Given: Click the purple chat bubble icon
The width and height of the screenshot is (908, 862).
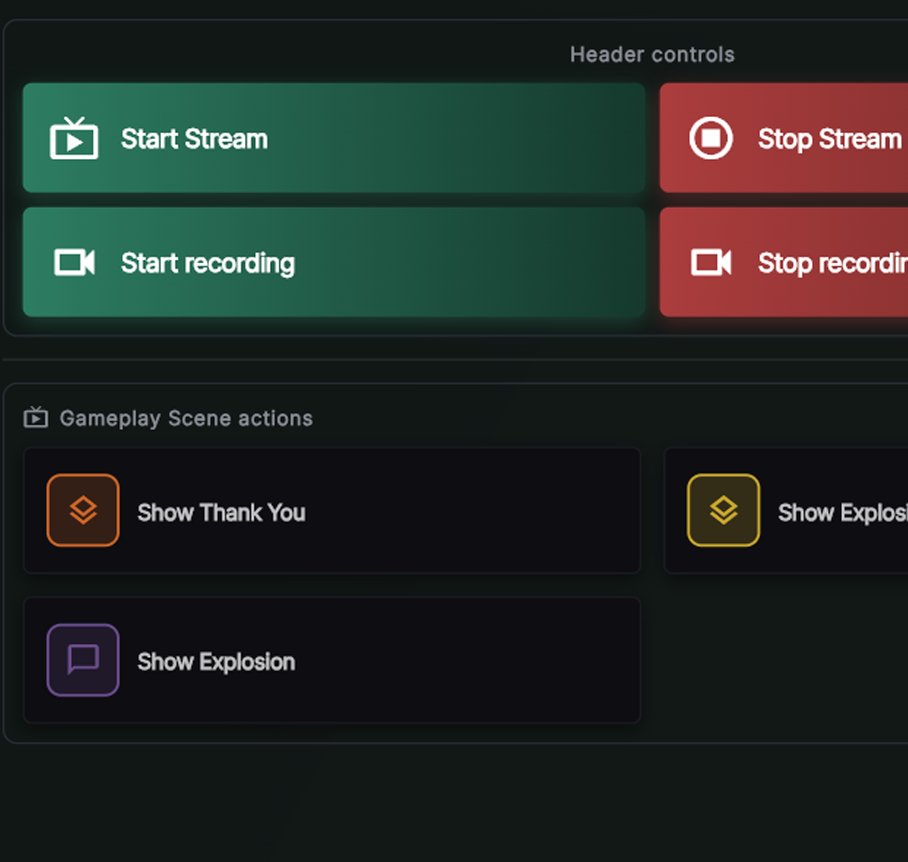Looking at the screenshot, I should coord(83,660).
